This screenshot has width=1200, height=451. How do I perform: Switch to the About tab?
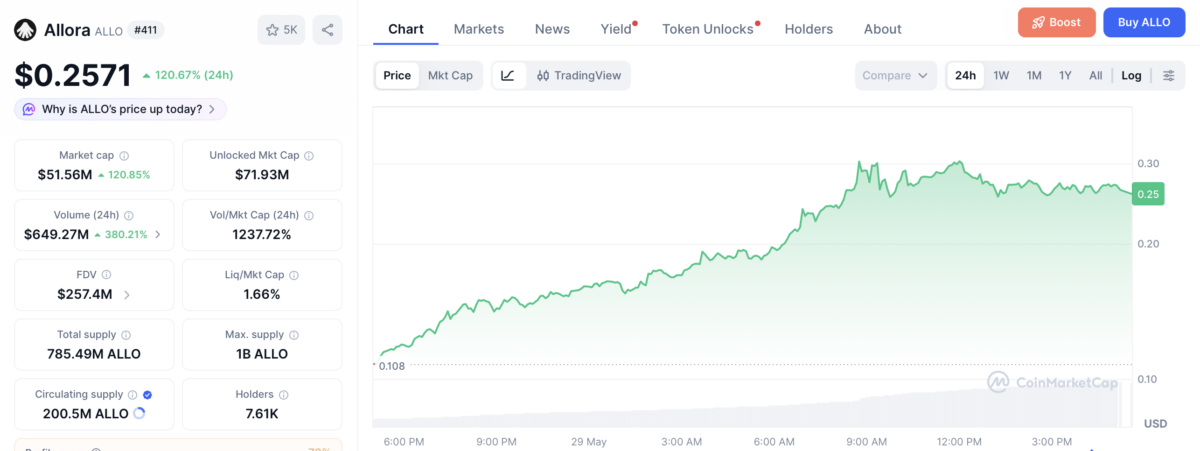point(883,29)
